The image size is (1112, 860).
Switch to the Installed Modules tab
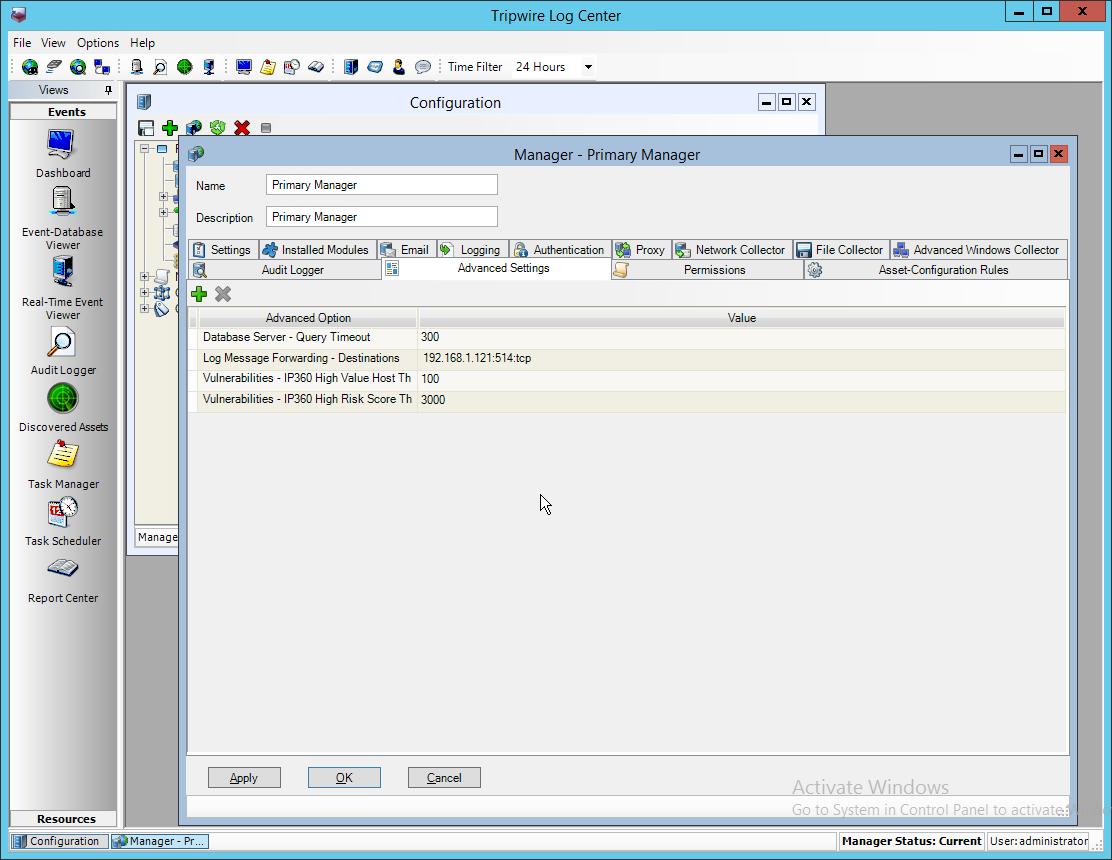tap(318, 250)
